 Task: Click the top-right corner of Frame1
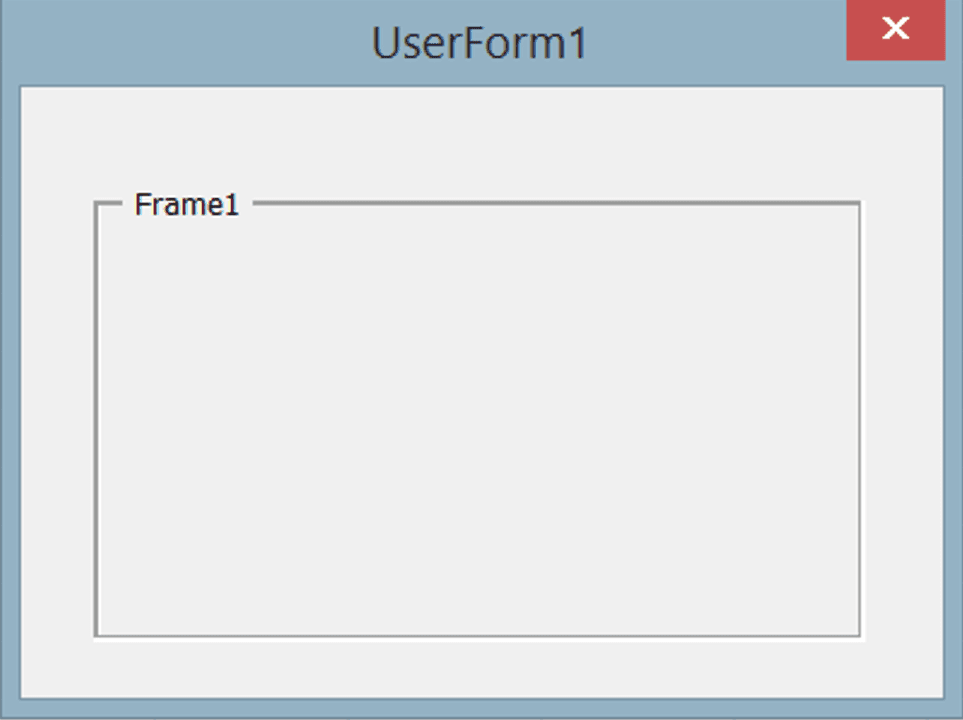pyautogui.click(x=860, y=203)
